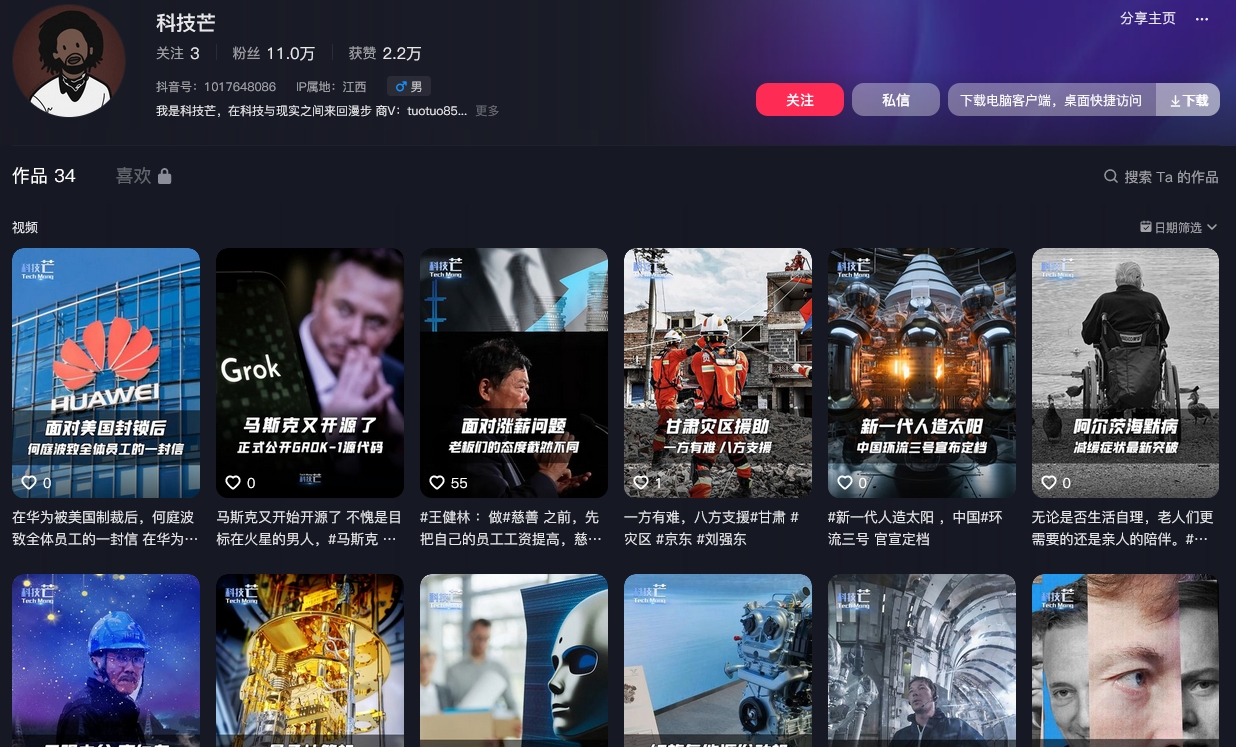The width and height of the screenshot is (1236, 747).
Task: Expand bio with 更多 link
Action: (487, 111)
